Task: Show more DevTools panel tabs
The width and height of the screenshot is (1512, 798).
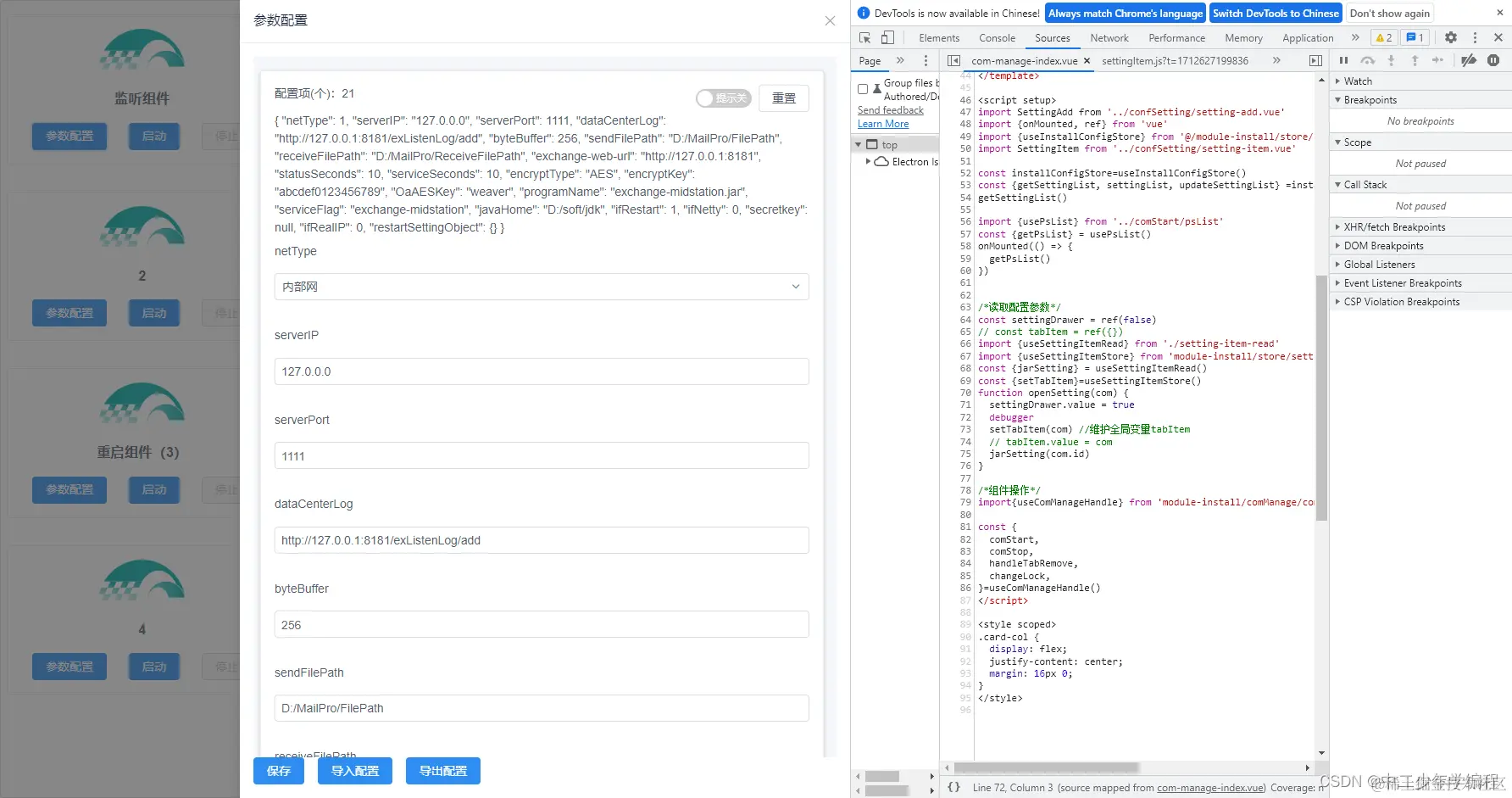Action: [x=1355, y=38]
